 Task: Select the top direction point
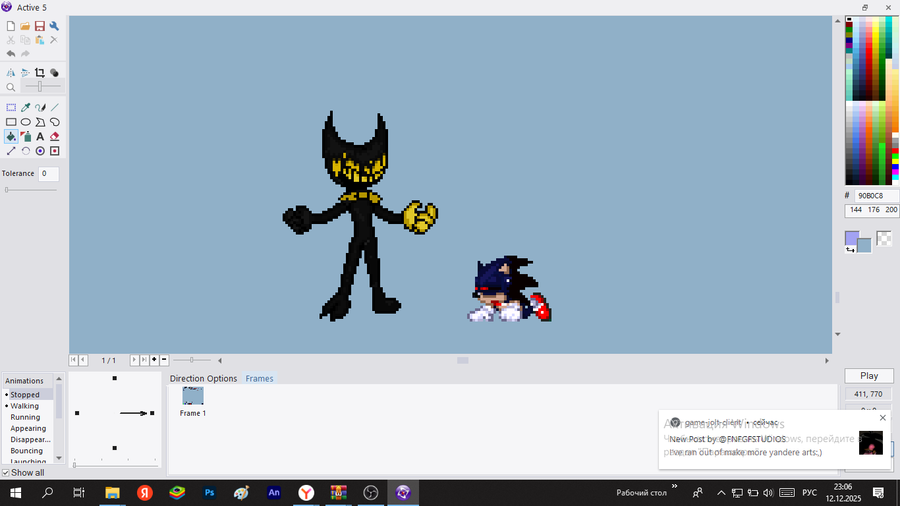115,378
